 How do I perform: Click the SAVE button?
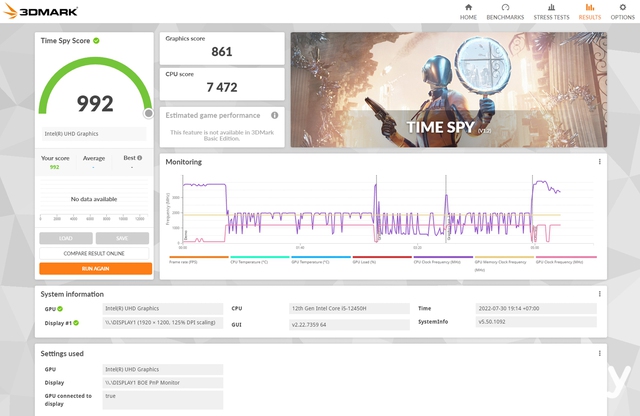pyautogui.click(x=122, y=238)
